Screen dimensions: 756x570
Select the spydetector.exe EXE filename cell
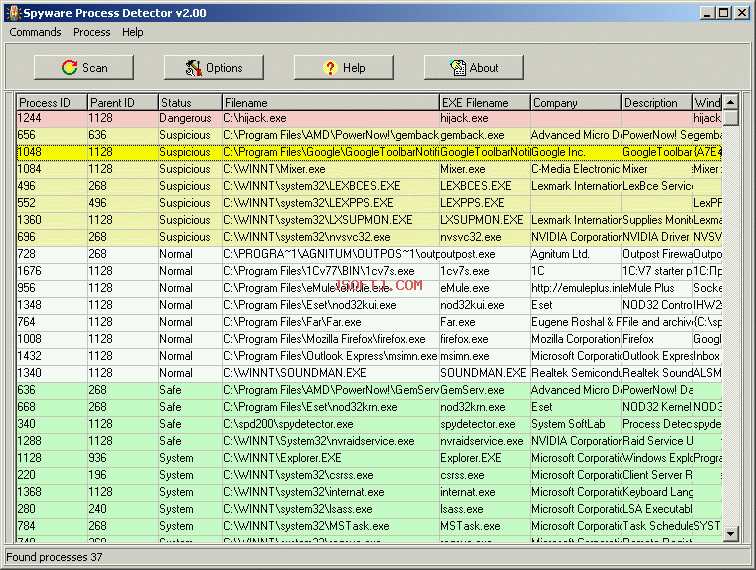click(485, 424)
